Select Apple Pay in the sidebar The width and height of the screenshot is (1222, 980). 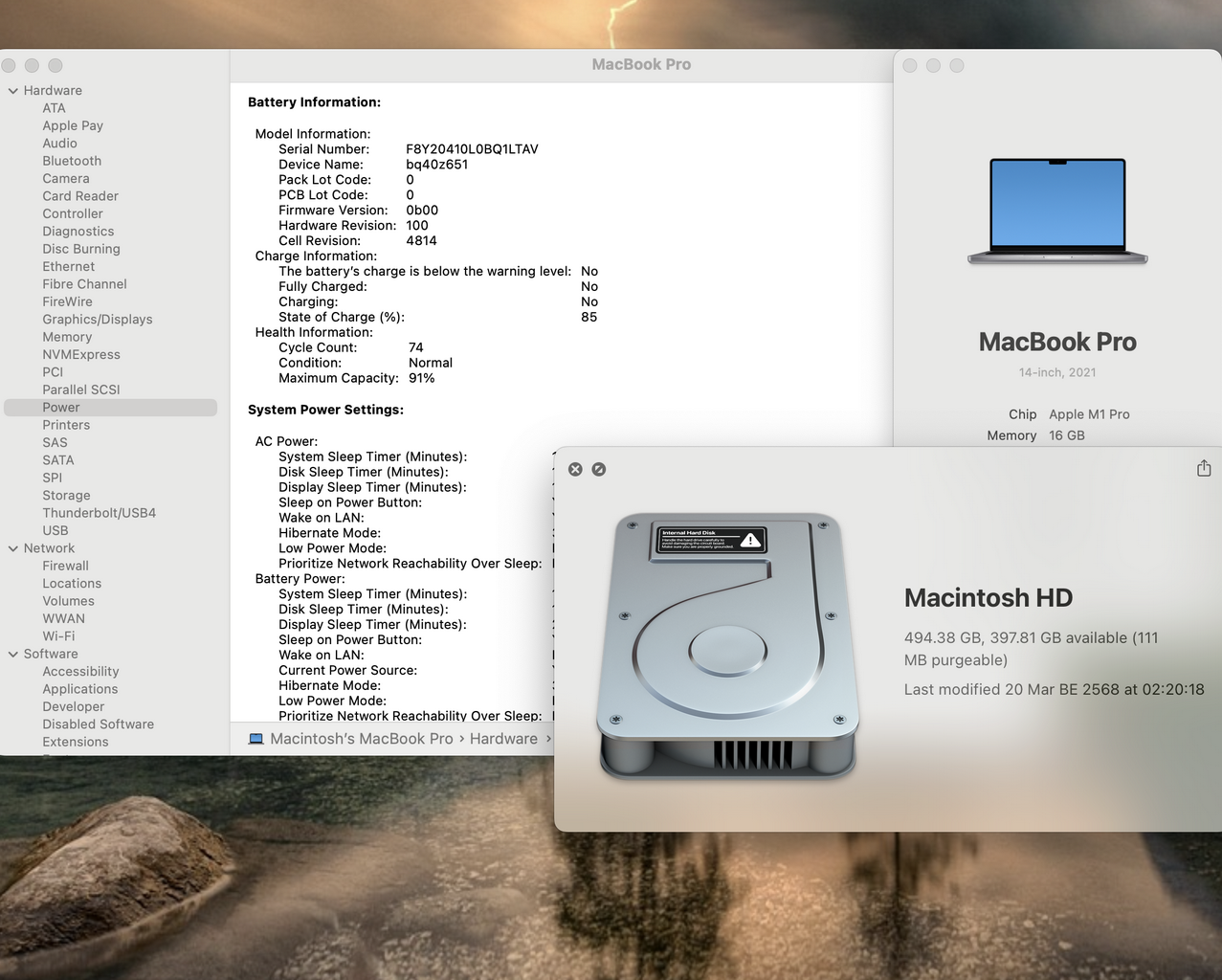pos(73,125)
